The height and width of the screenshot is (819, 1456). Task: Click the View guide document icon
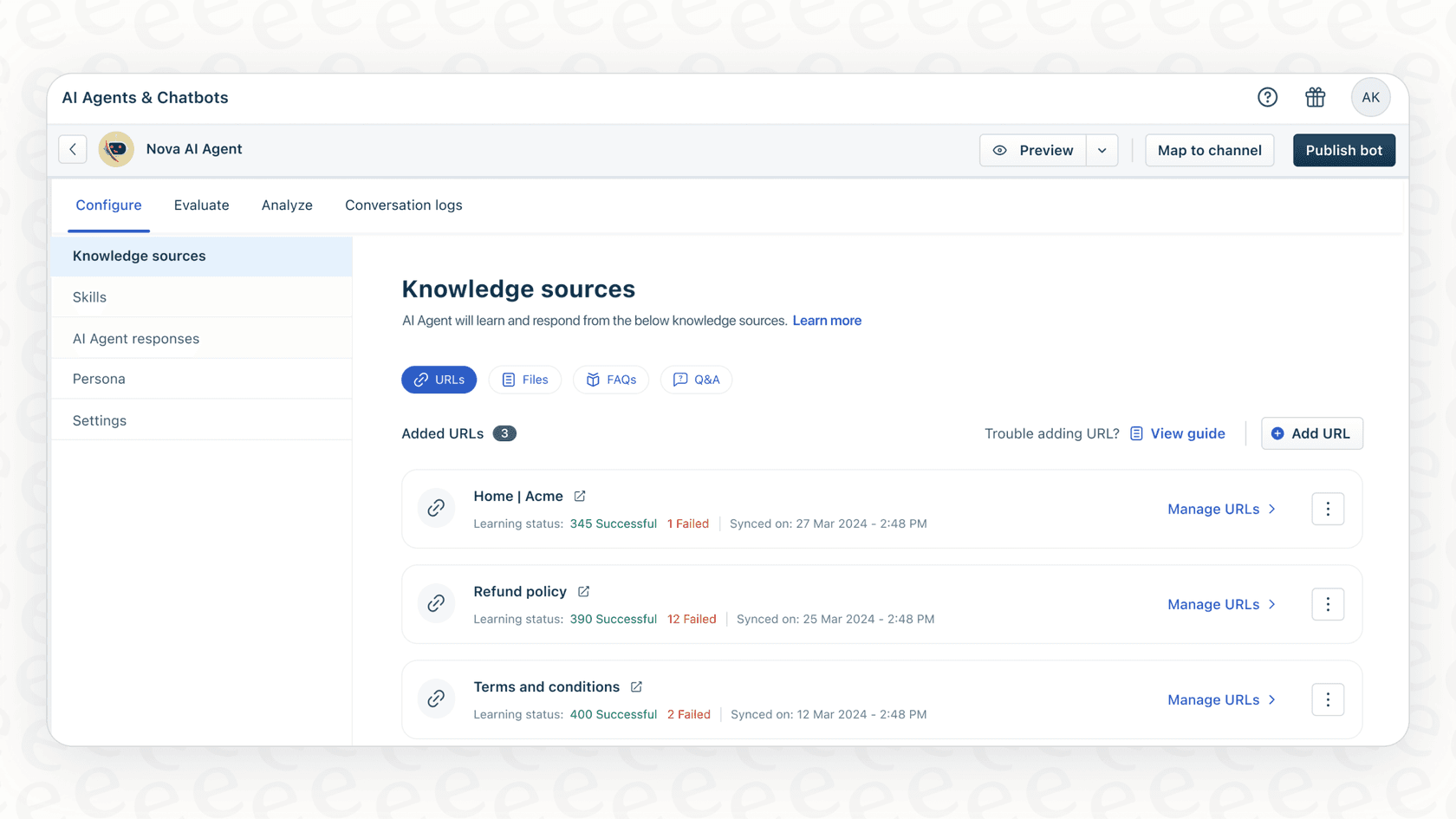(1136, 432)
